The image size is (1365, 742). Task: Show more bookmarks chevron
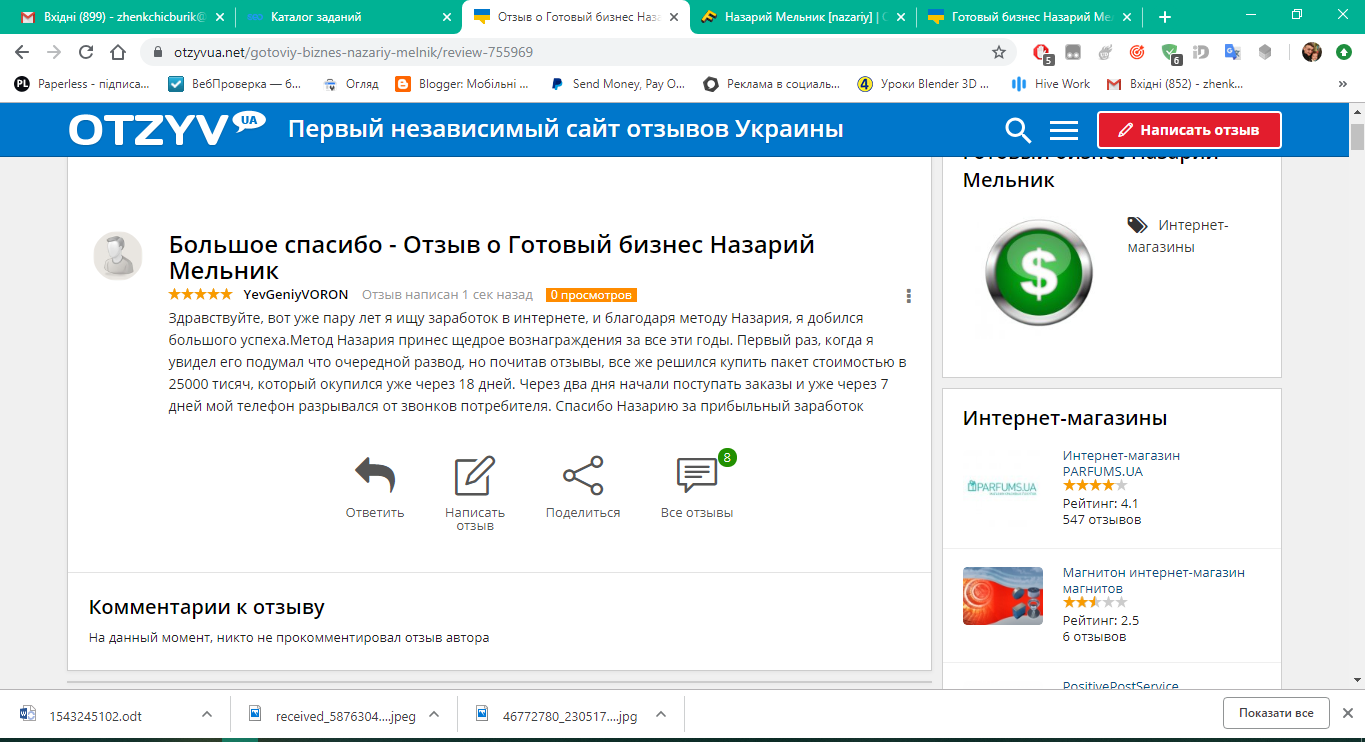click(1342, 84)
